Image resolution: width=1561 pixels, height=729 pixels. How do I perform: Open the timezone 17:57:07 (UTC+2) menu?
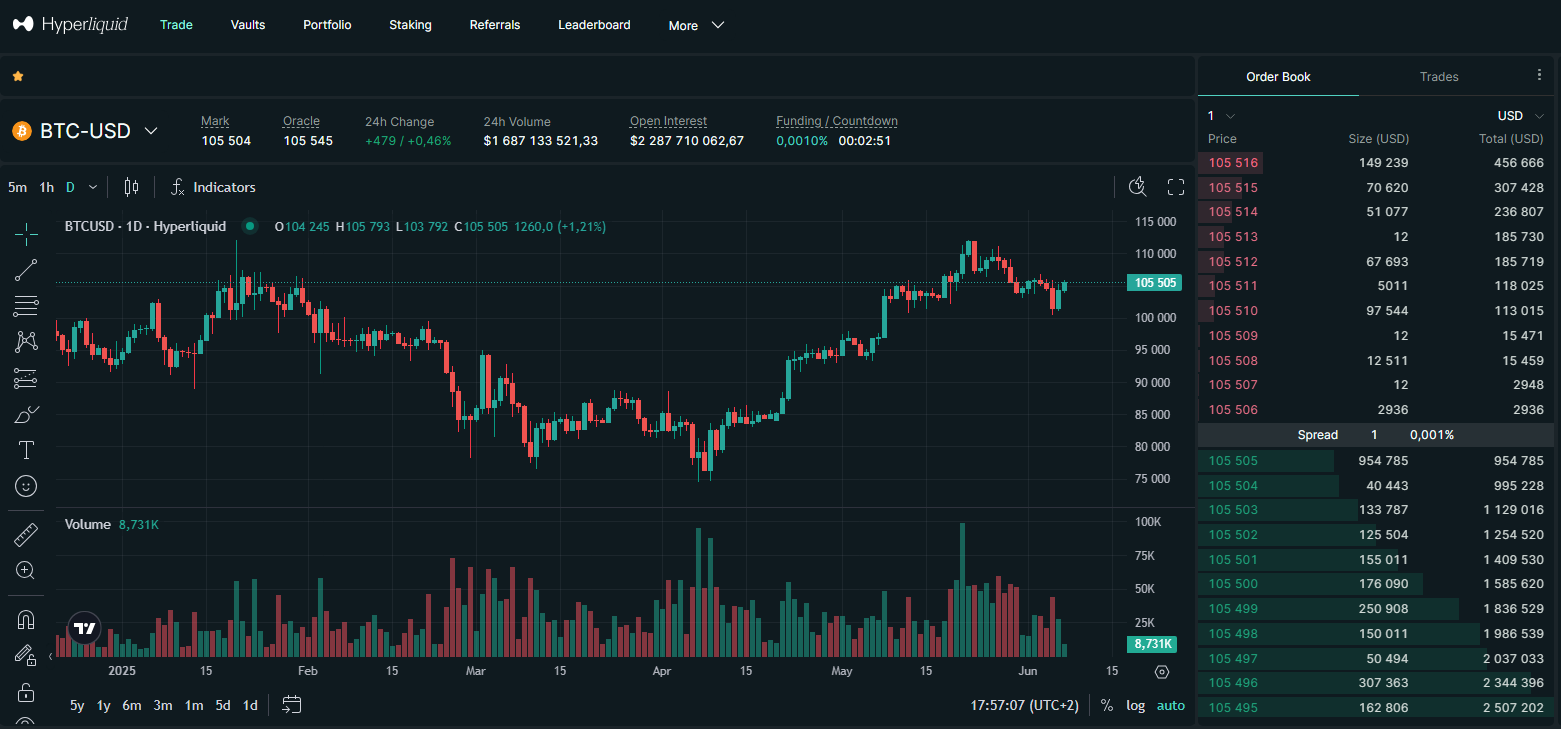[1024, 705]
